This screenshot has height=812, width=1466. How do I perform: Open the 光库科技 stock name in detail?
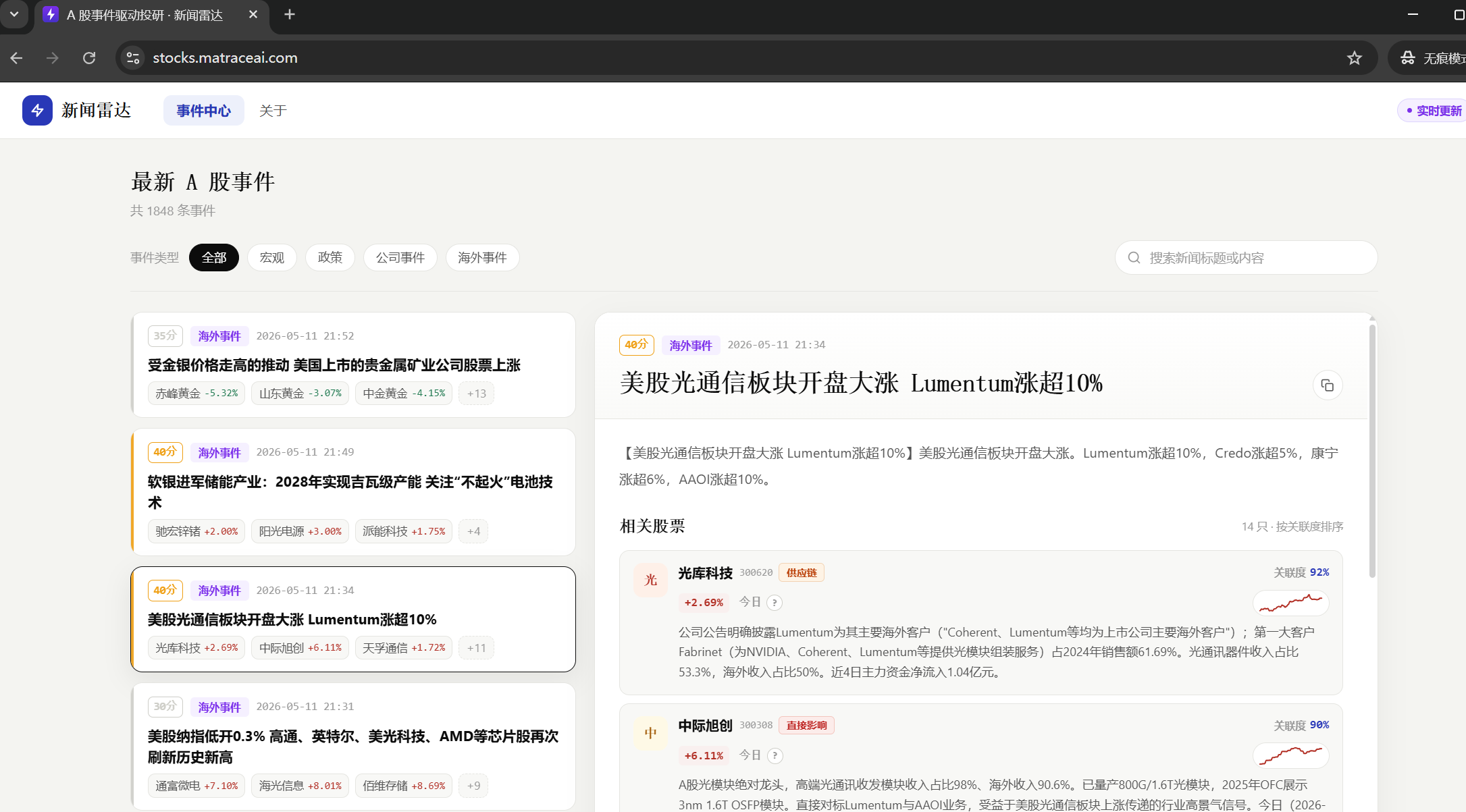[706, 573]
